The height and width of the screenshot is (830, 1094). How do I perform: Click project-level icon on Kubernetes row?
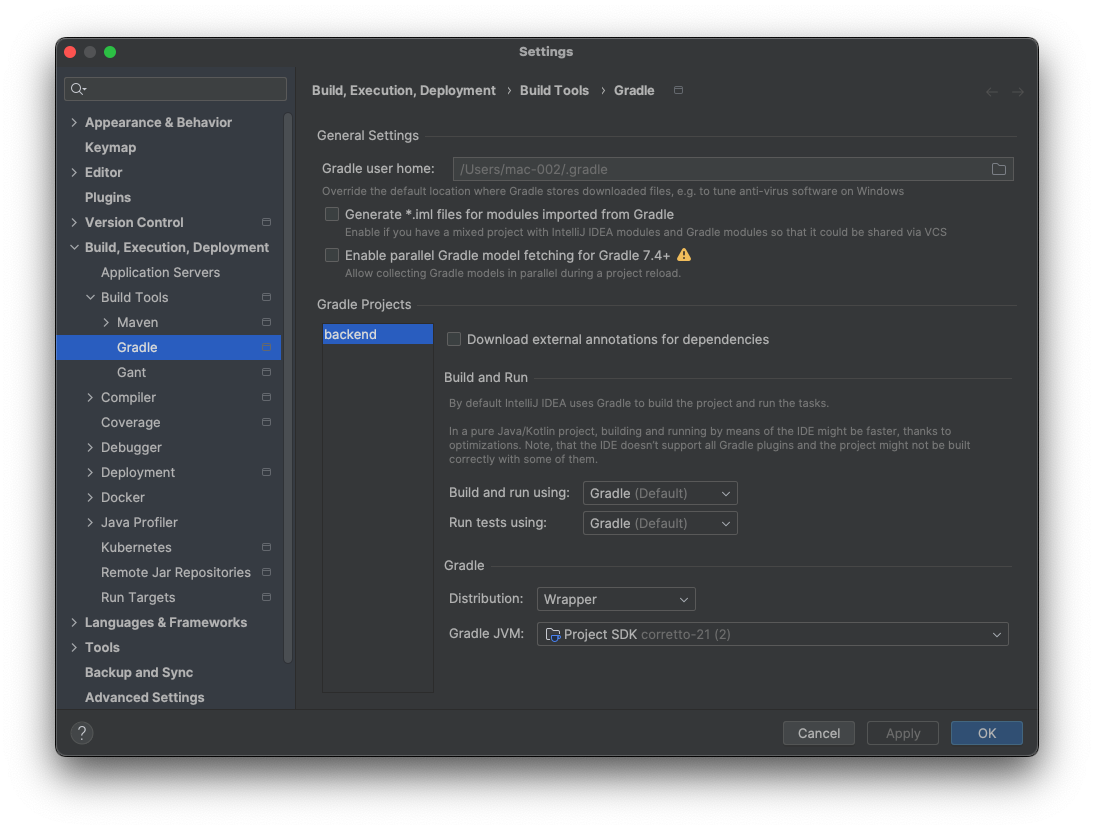267,548
